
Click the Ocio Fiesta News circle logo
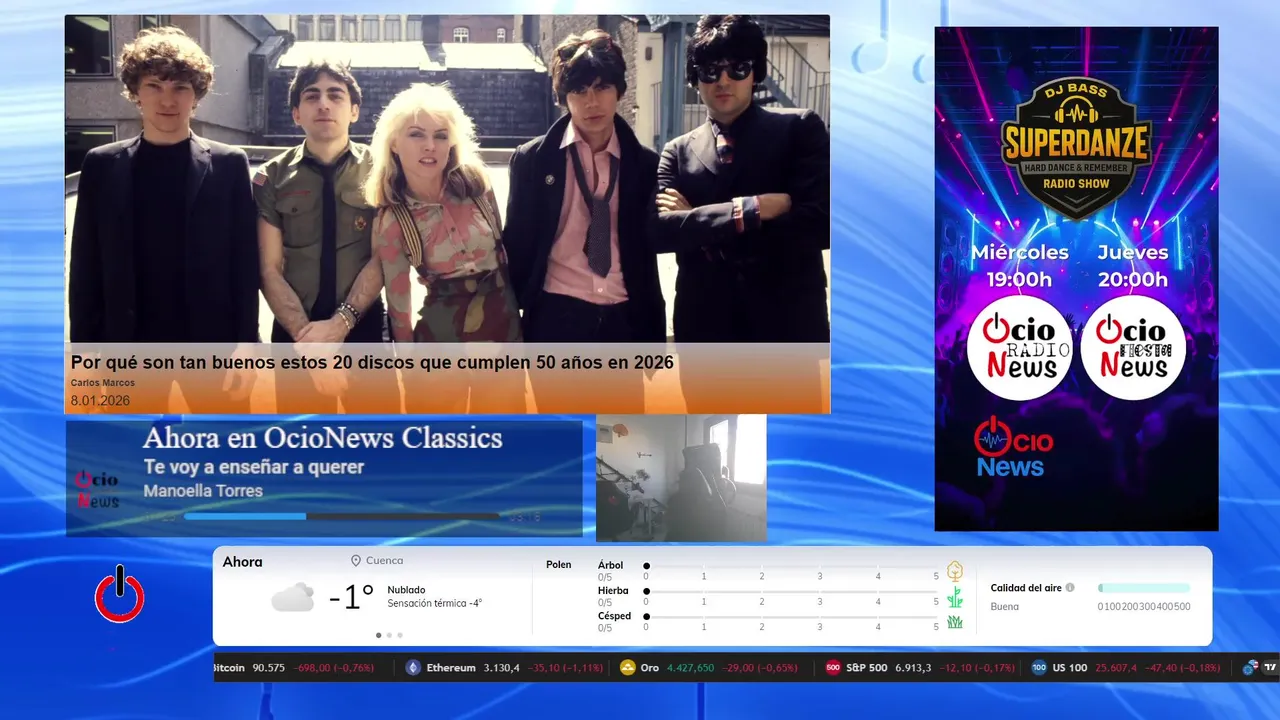point(1133,348)
